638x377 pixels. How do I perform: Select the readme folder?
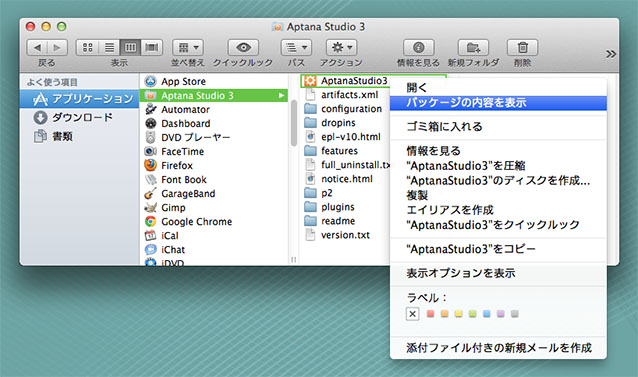[346, 221]
